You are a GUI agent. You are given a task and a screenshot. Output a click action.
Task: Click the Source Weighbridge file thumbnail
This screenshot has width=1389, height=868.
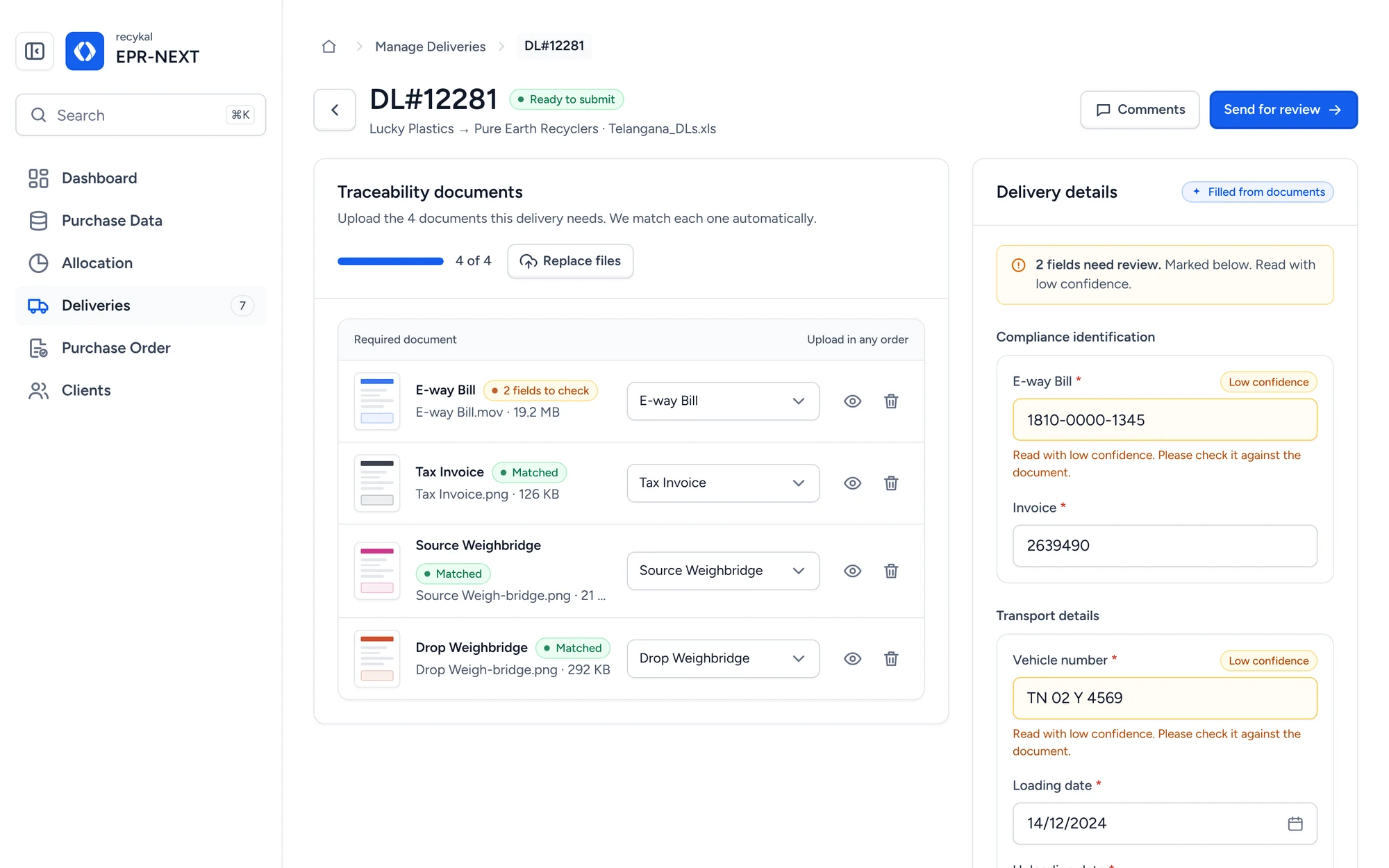point(377,571)
